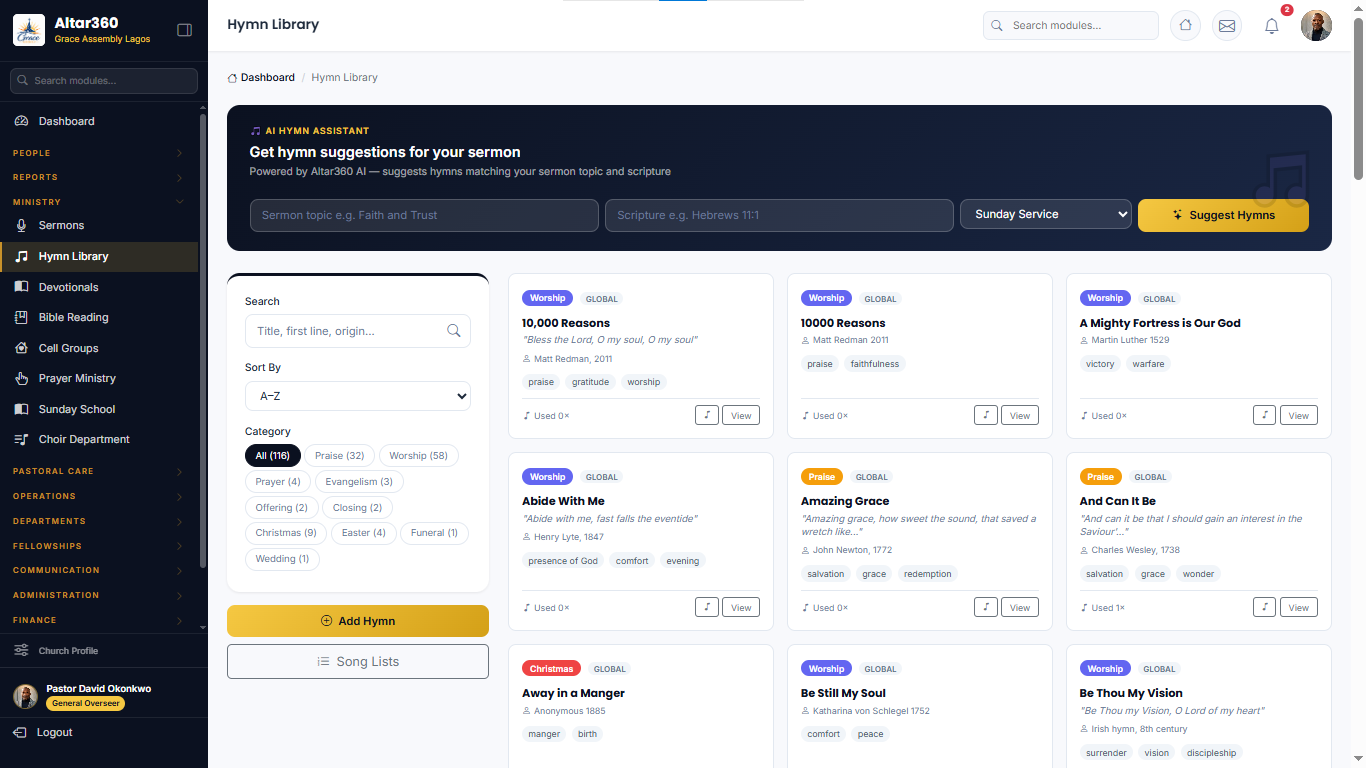Viewport: 1366px width, 768px height.
Task: Click the Sermon topic input field
Action: pos(424,215)
